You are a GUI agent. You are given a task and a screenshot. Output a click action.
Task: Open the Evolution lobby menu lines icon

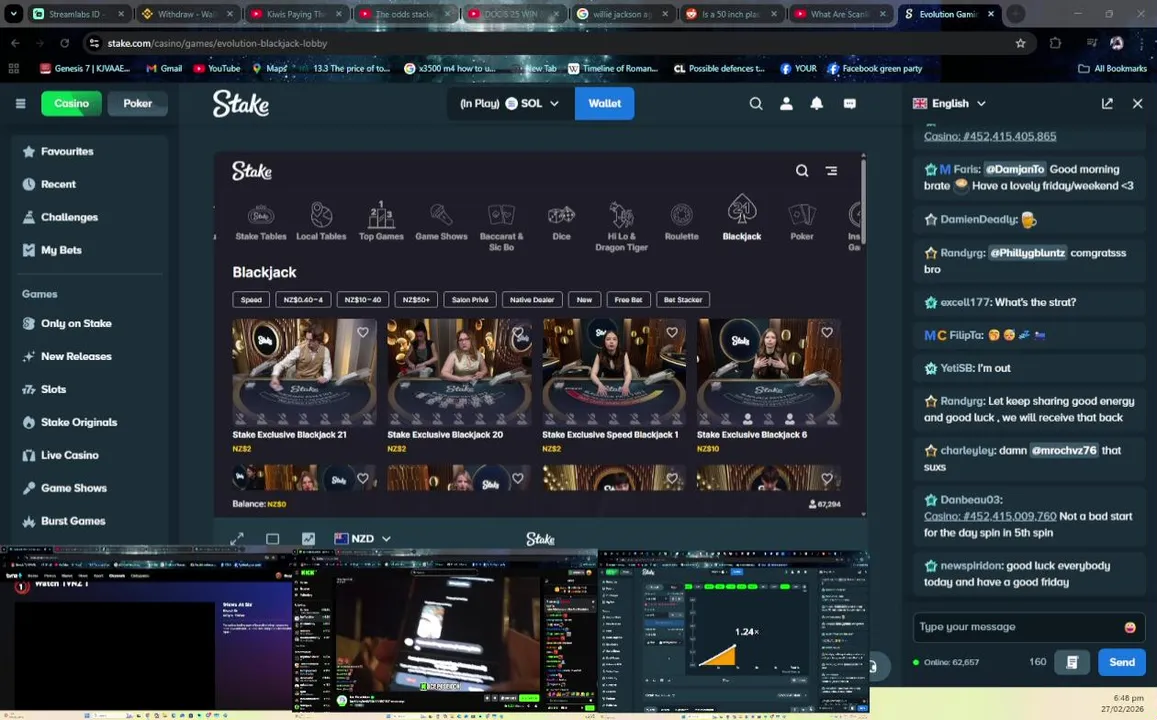[832, 170]
